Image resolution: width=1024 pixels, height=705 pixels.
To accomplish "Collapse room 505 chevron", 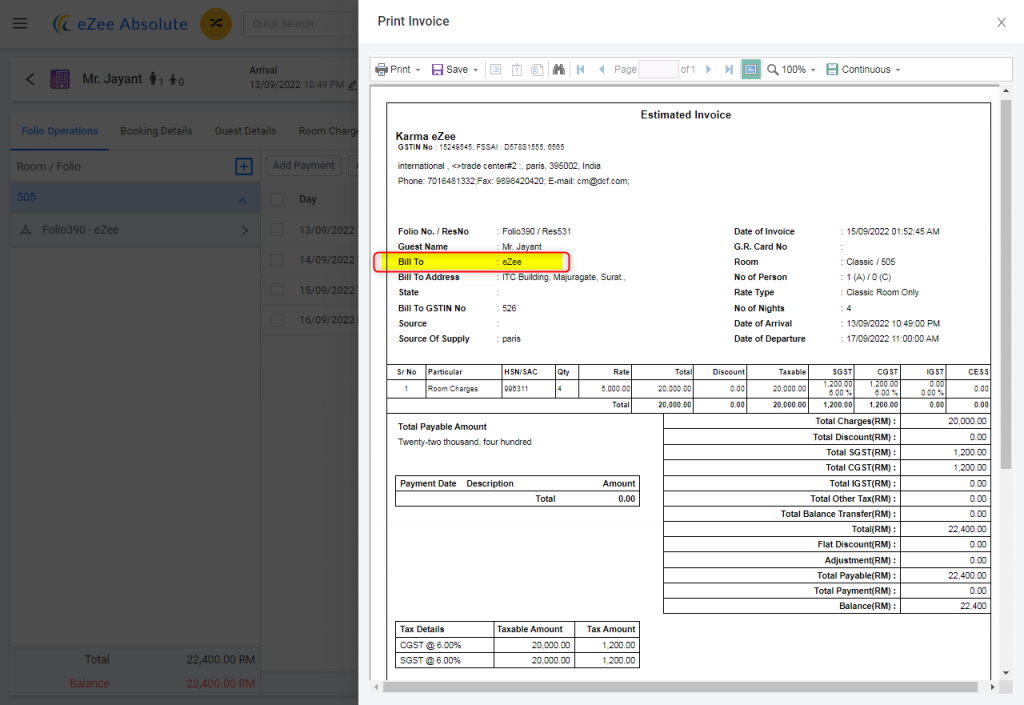I will (x=242, y=200).
